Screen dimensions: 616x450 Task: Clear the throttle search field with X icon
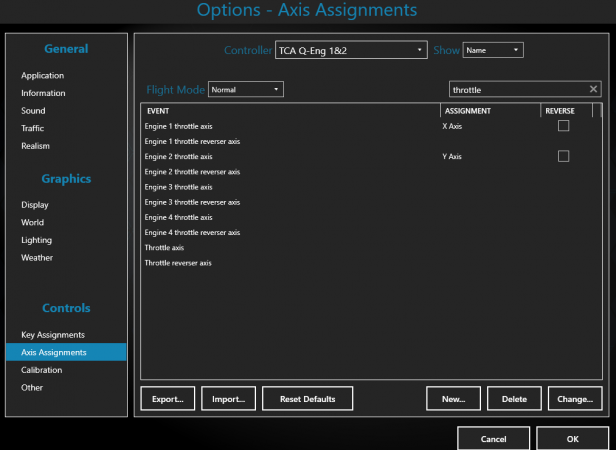click(593, 90)
